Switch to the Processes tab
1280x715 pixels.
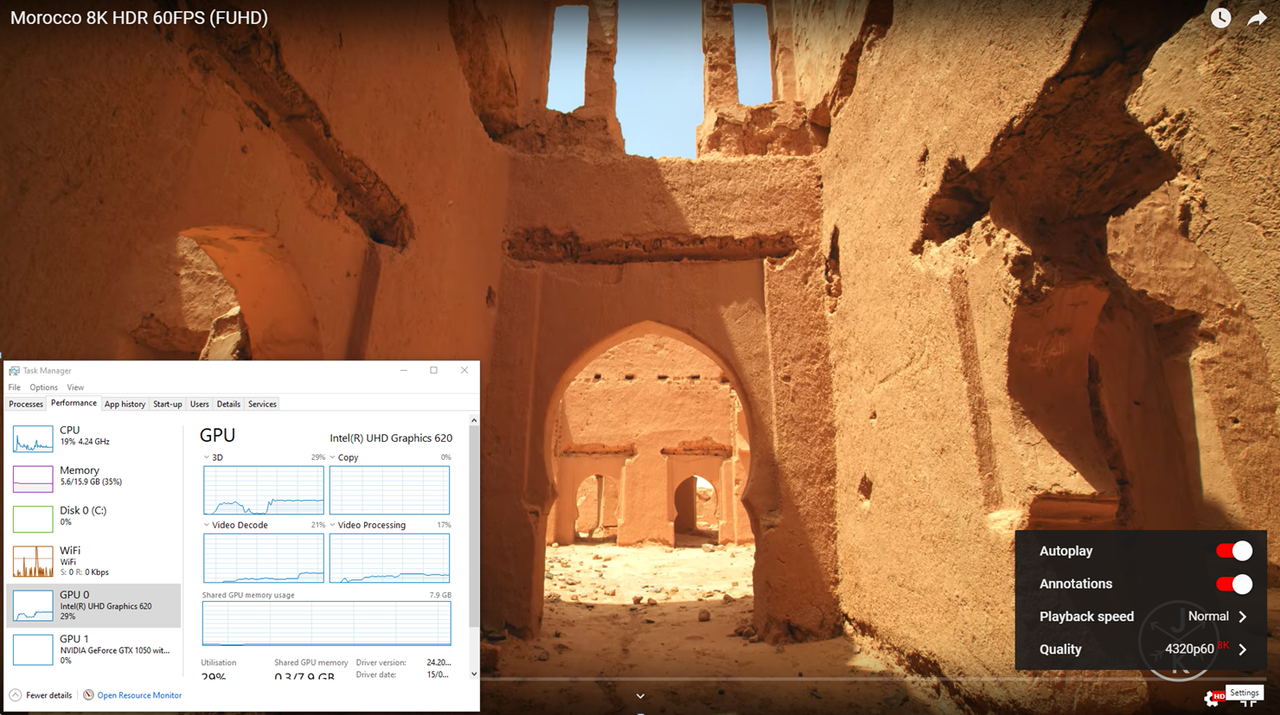click(x=26, y=404)
